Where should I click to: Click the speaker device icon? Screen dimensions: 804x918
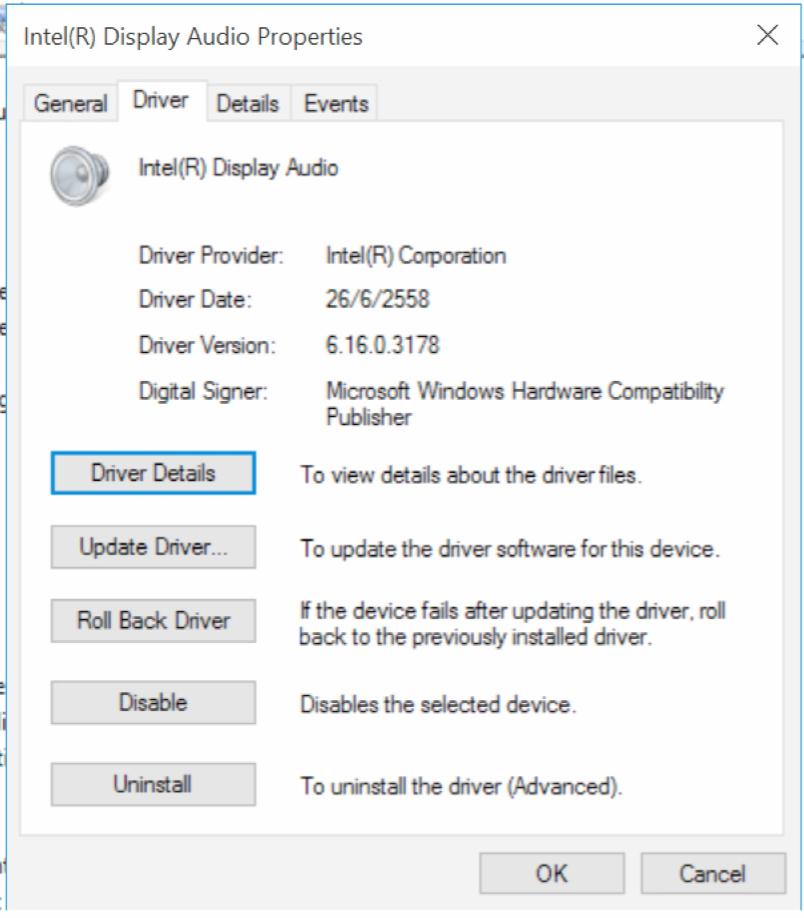point(77,174)
